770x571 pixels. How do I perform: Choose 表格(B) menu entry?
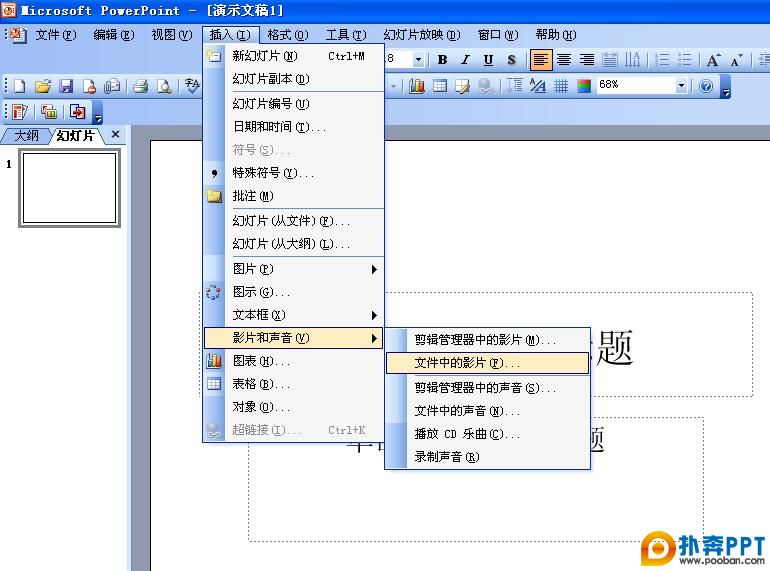[293, 384]
